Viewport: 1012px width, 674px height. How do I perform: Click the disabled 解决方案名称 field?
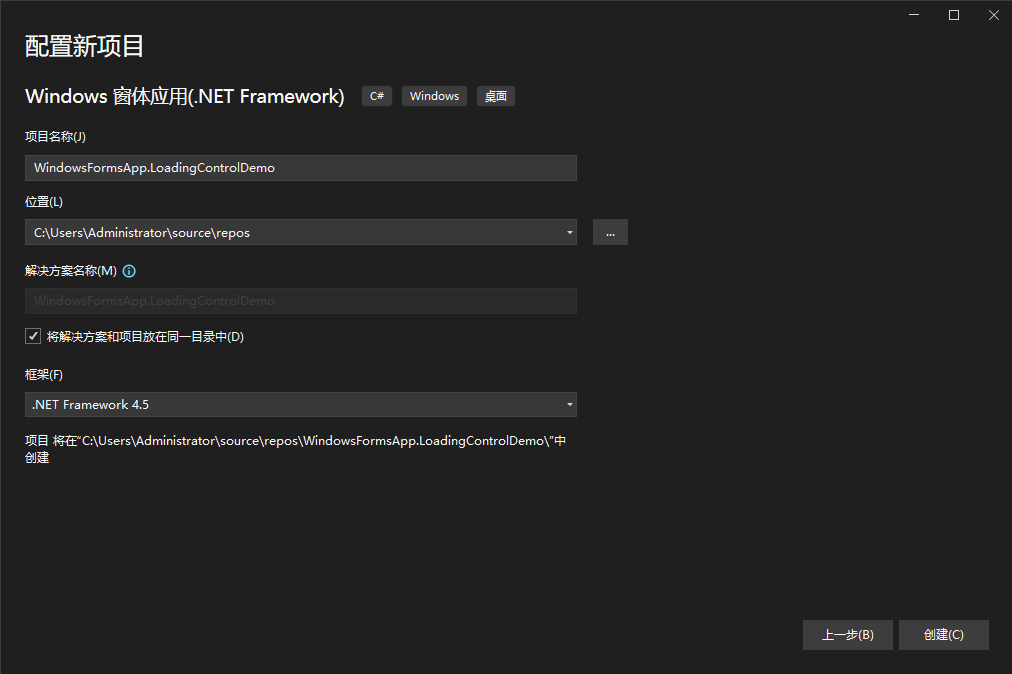coord(301,301)
